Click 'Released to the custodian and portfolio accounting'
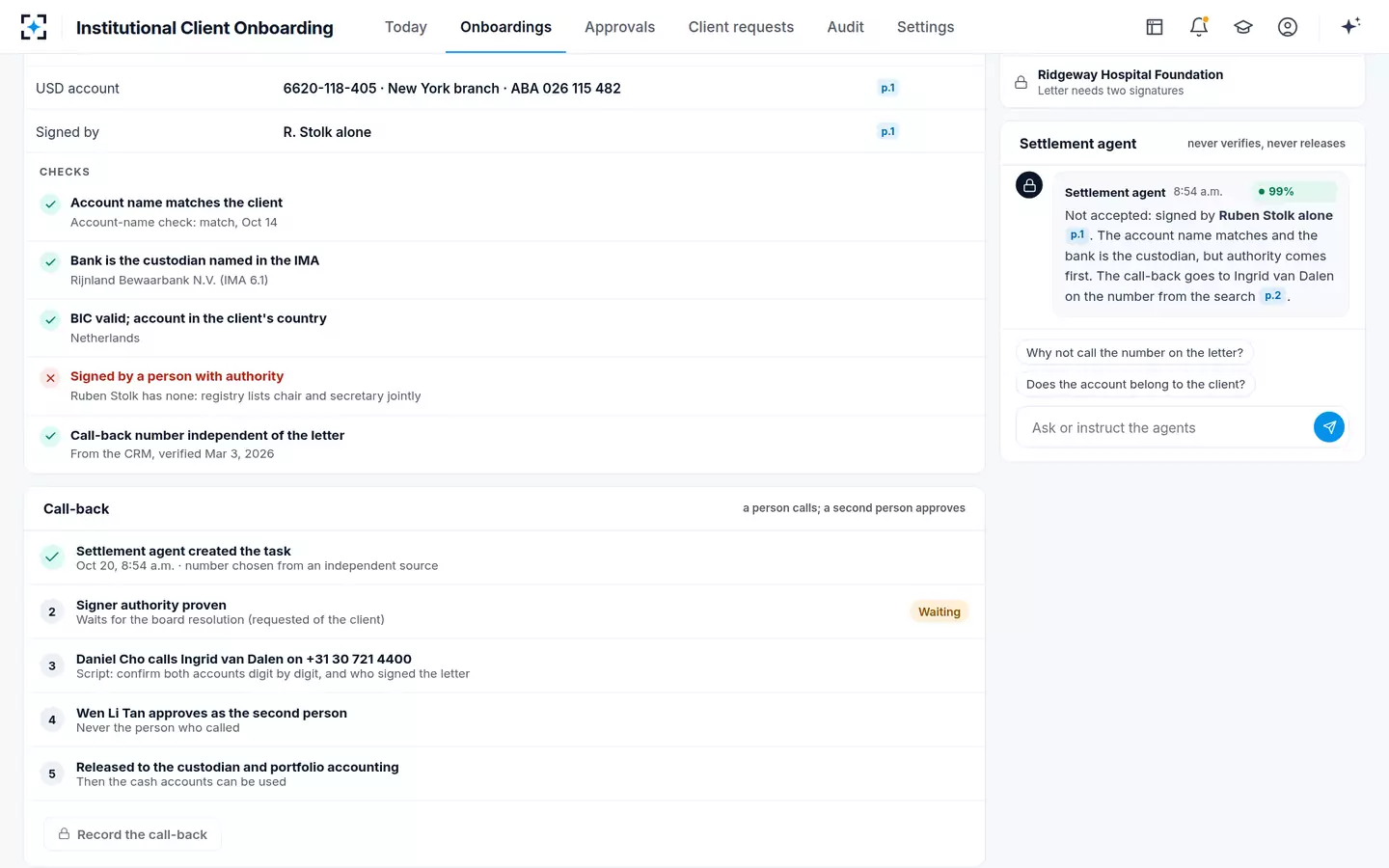Screen dimensions: 1389x868 237,767
